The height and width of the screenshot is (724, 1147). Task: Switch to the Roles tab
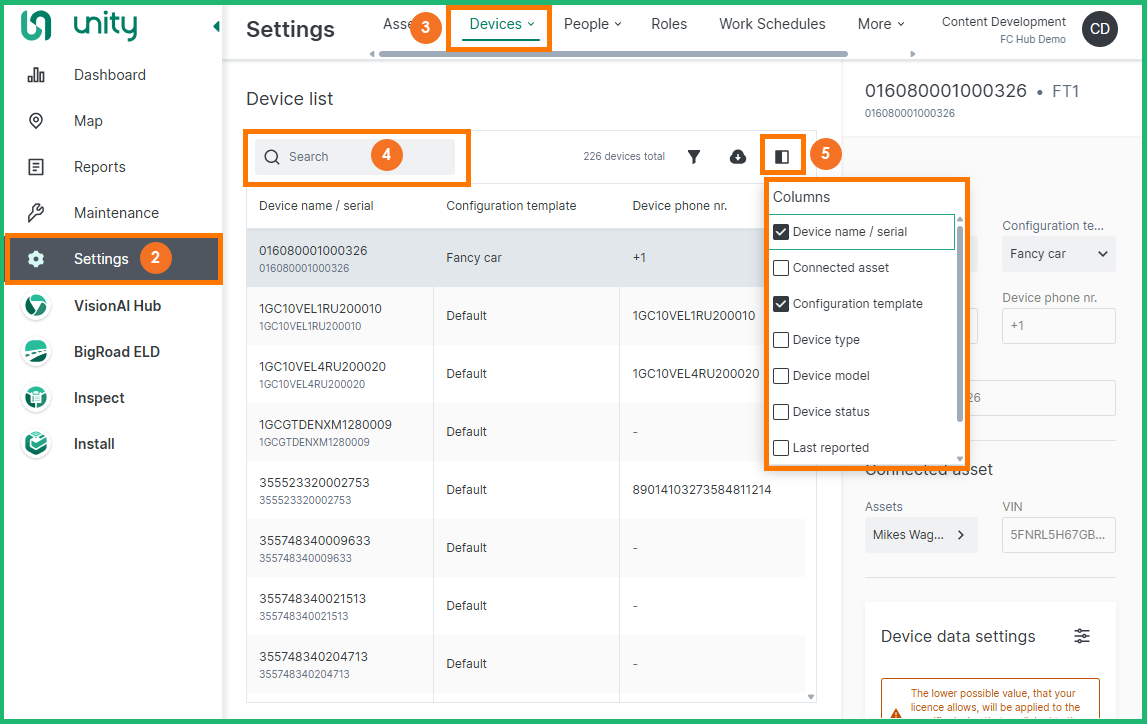pos(669,24)
